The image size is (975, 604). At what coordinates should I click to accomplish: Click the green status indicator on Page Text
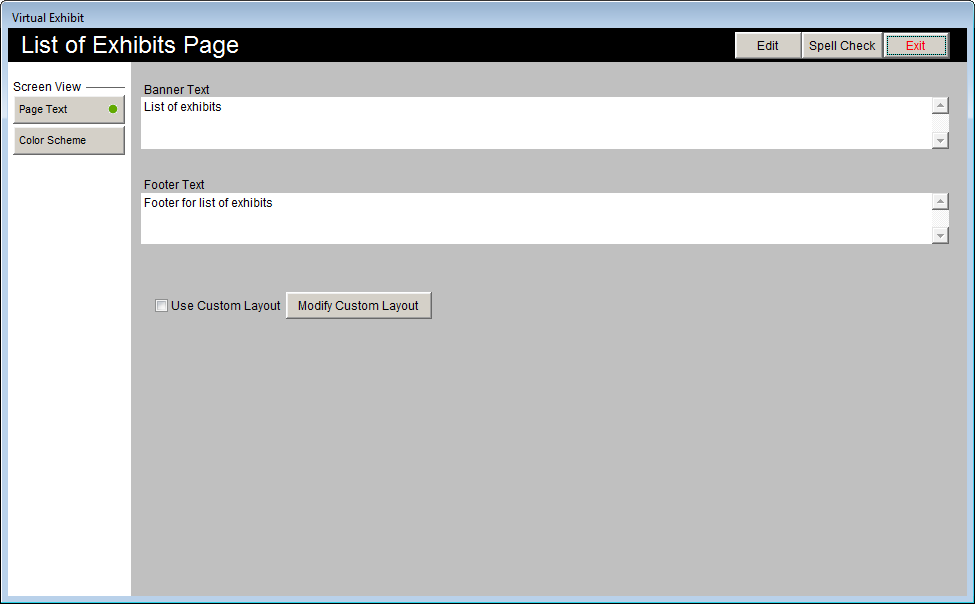(x=112, y=110)
